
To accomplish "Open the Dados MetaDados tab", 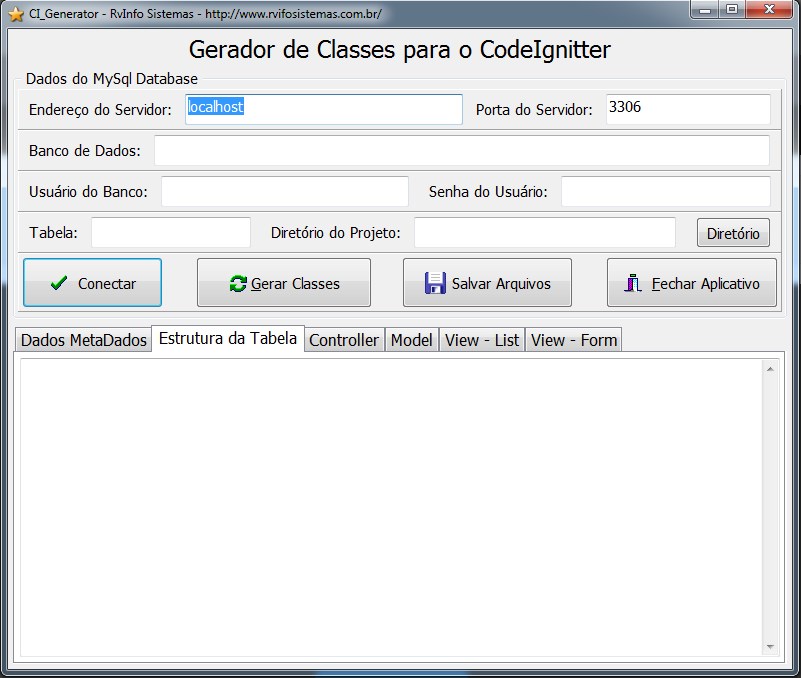I will point(84,340).
